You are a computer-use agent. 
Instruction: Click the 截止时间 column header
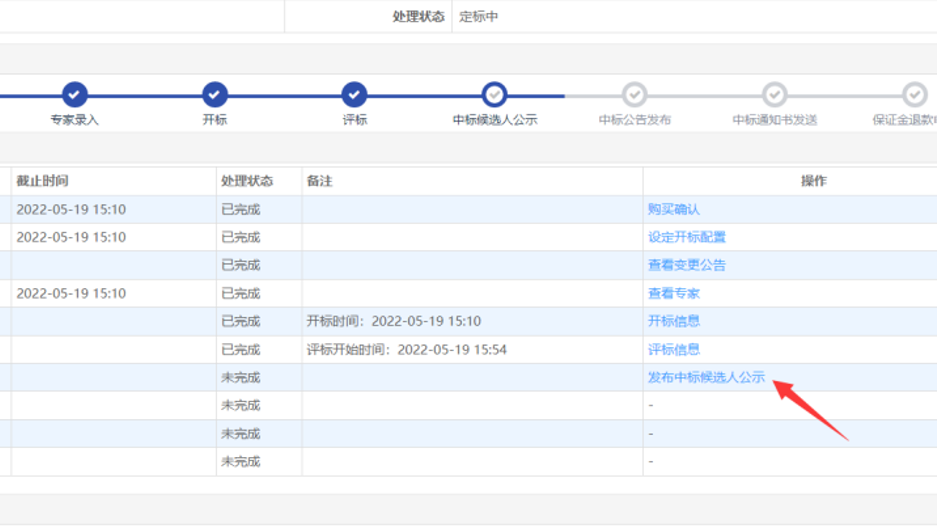pos(42,181)
